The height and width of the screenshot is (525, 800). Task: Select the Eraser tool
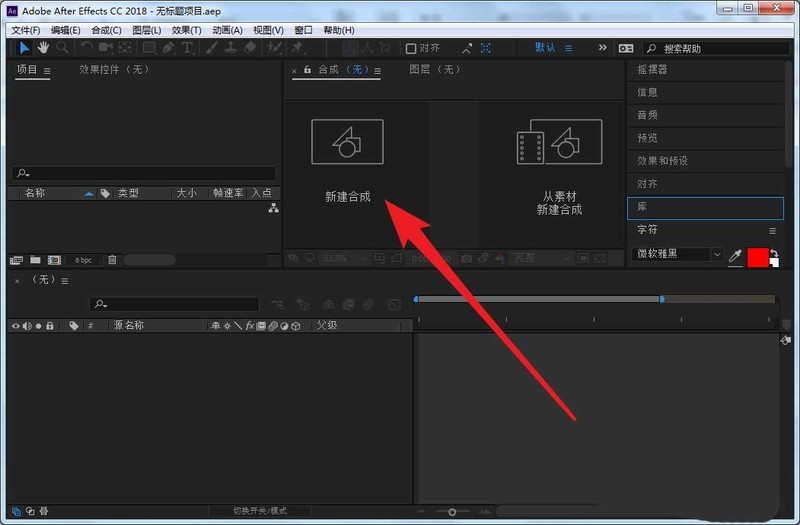(x=250, y=48)
